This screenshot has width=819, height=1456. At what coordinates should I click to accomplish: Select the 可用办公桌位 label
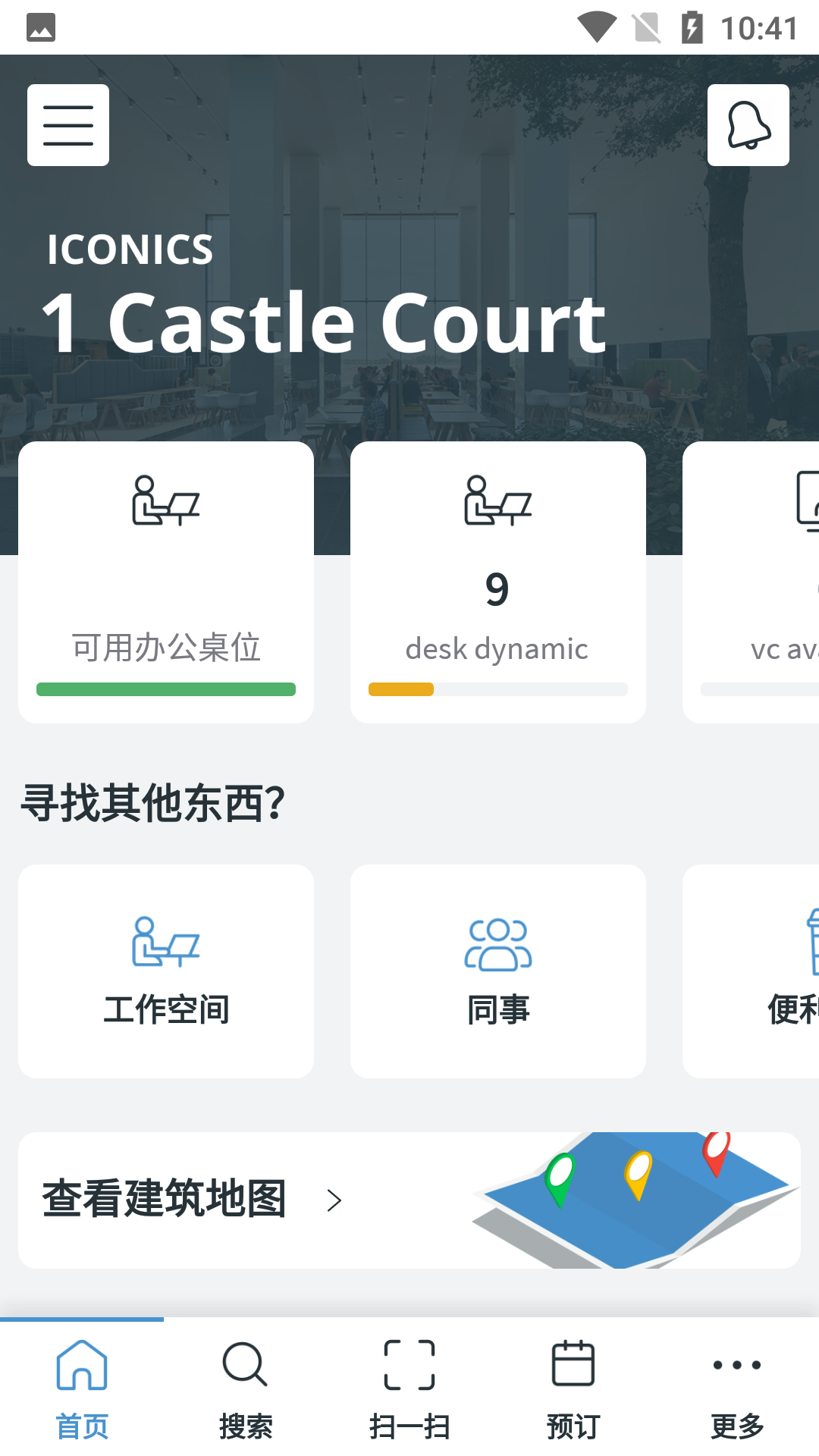click(166, 648)
